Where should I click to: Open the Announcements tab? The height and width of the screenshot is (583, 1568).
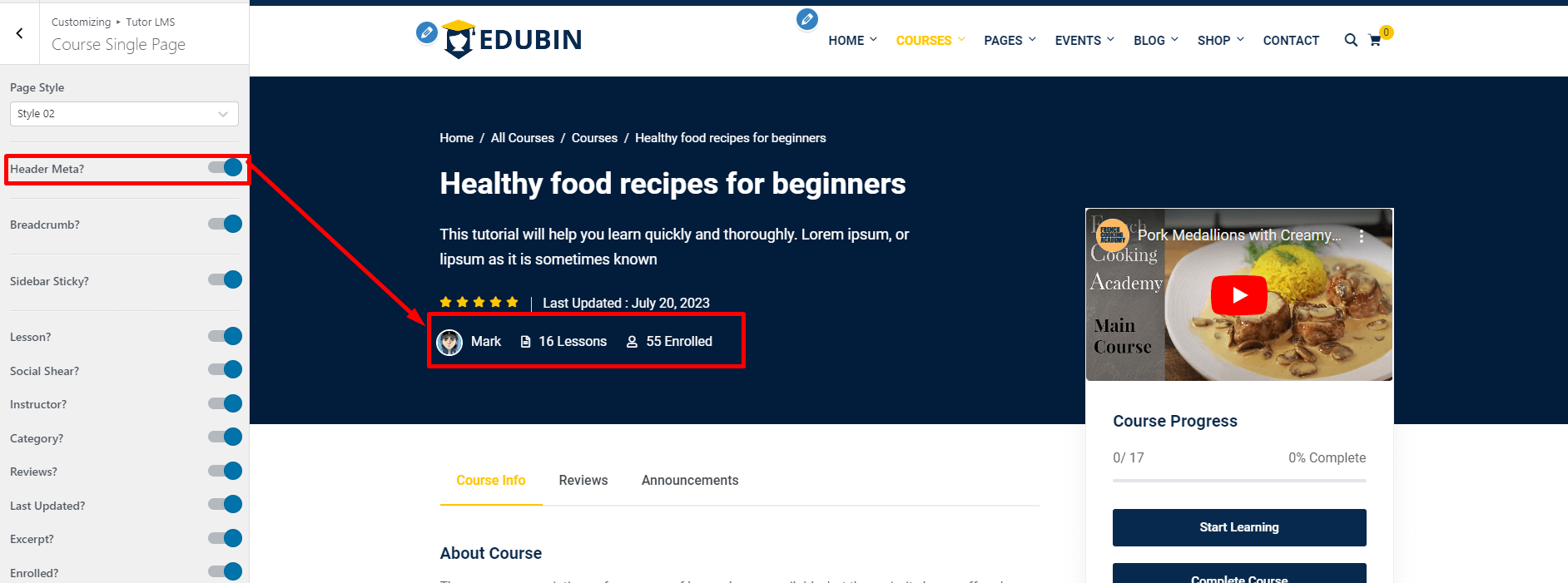coord(689,480)
